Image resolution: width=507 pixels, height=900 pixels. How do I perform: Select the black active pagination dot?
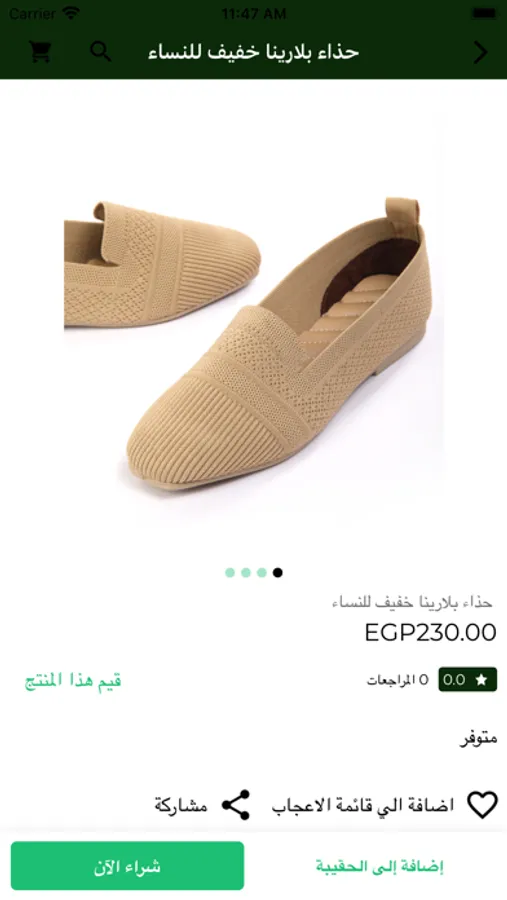coord(277,572)
